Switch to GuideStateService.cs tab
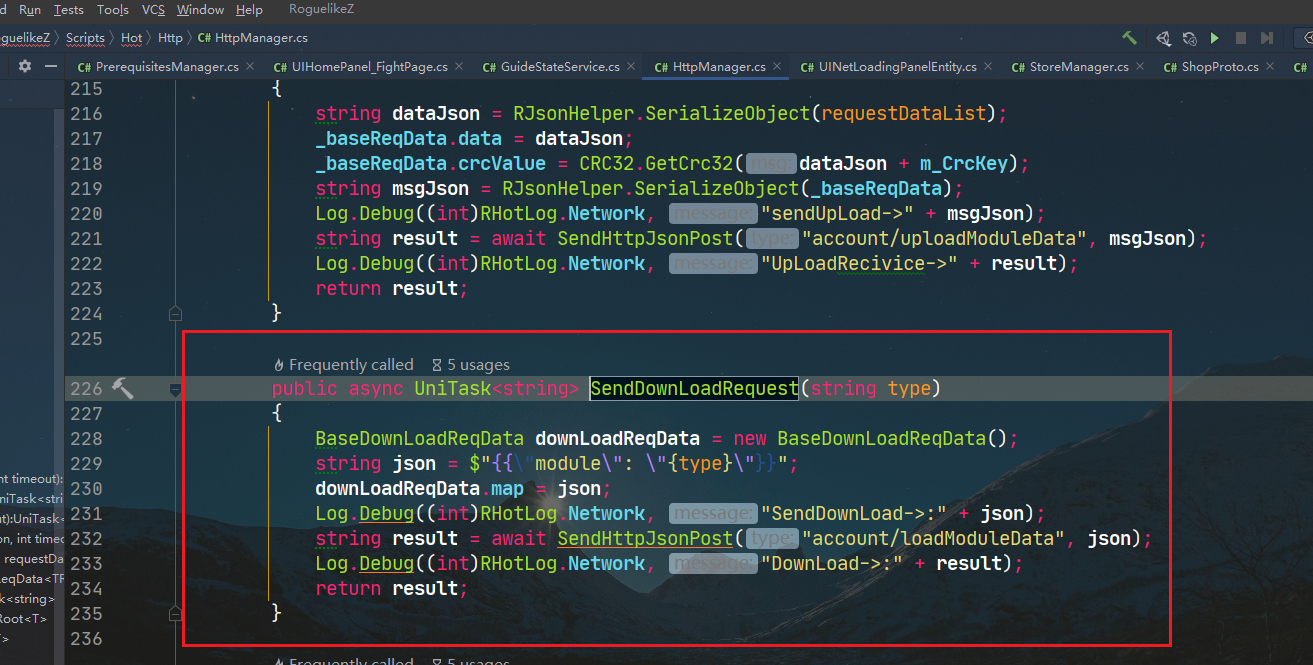 click(560, 67)
